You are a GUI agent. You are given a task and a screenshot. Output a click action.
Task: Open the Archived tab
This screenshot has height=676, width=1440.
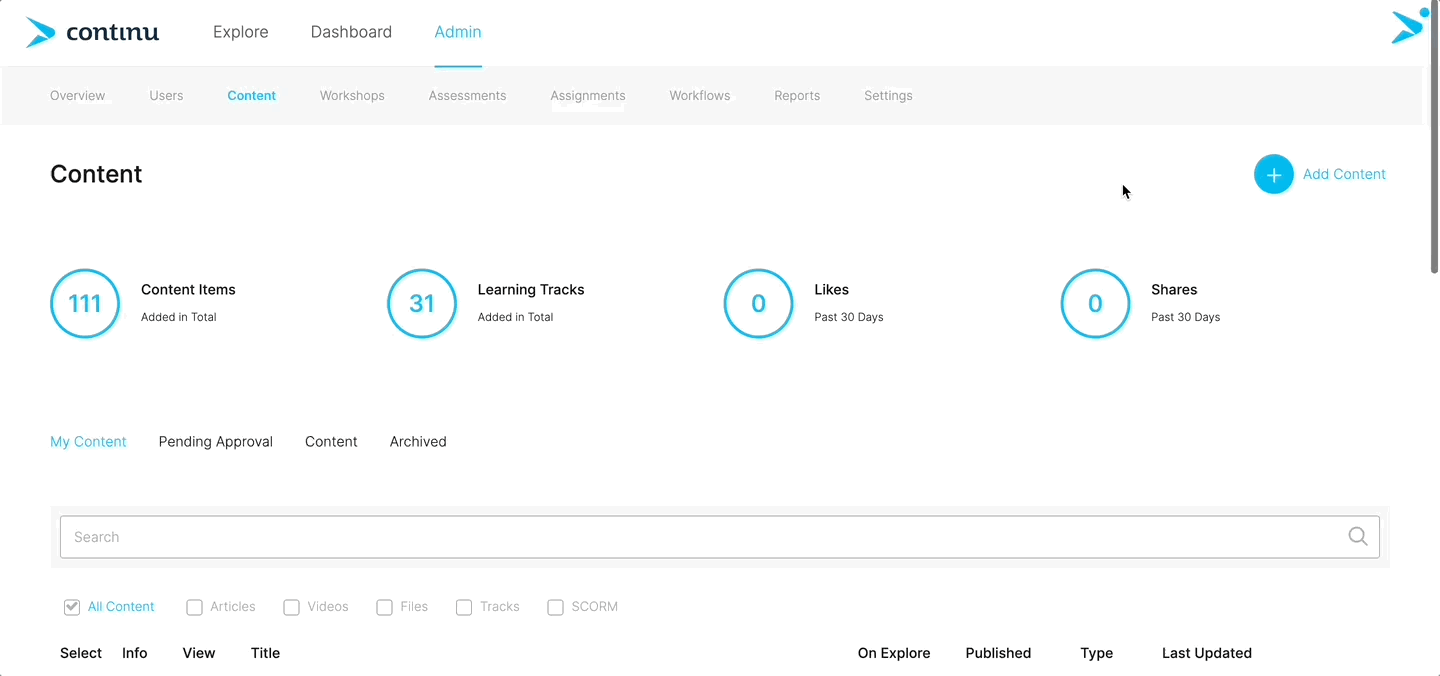418,441
